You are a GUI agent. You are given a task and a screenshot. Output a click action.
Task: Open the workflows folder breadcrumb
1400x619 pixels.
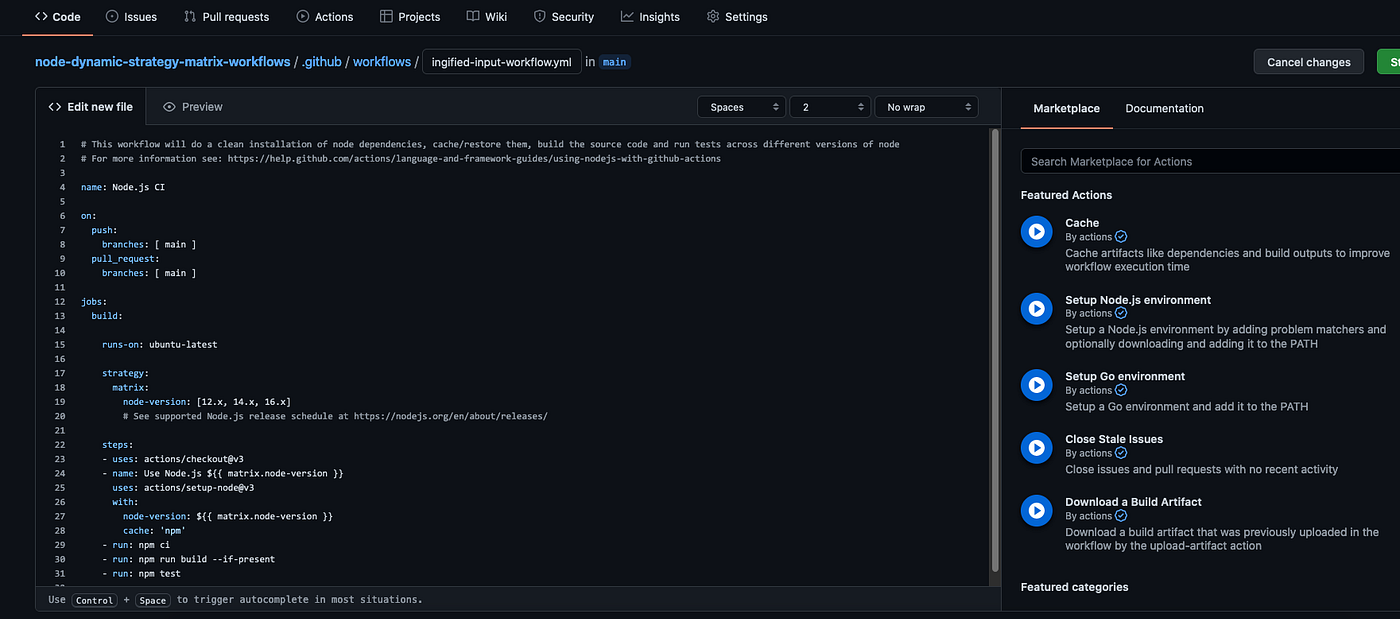382,62
